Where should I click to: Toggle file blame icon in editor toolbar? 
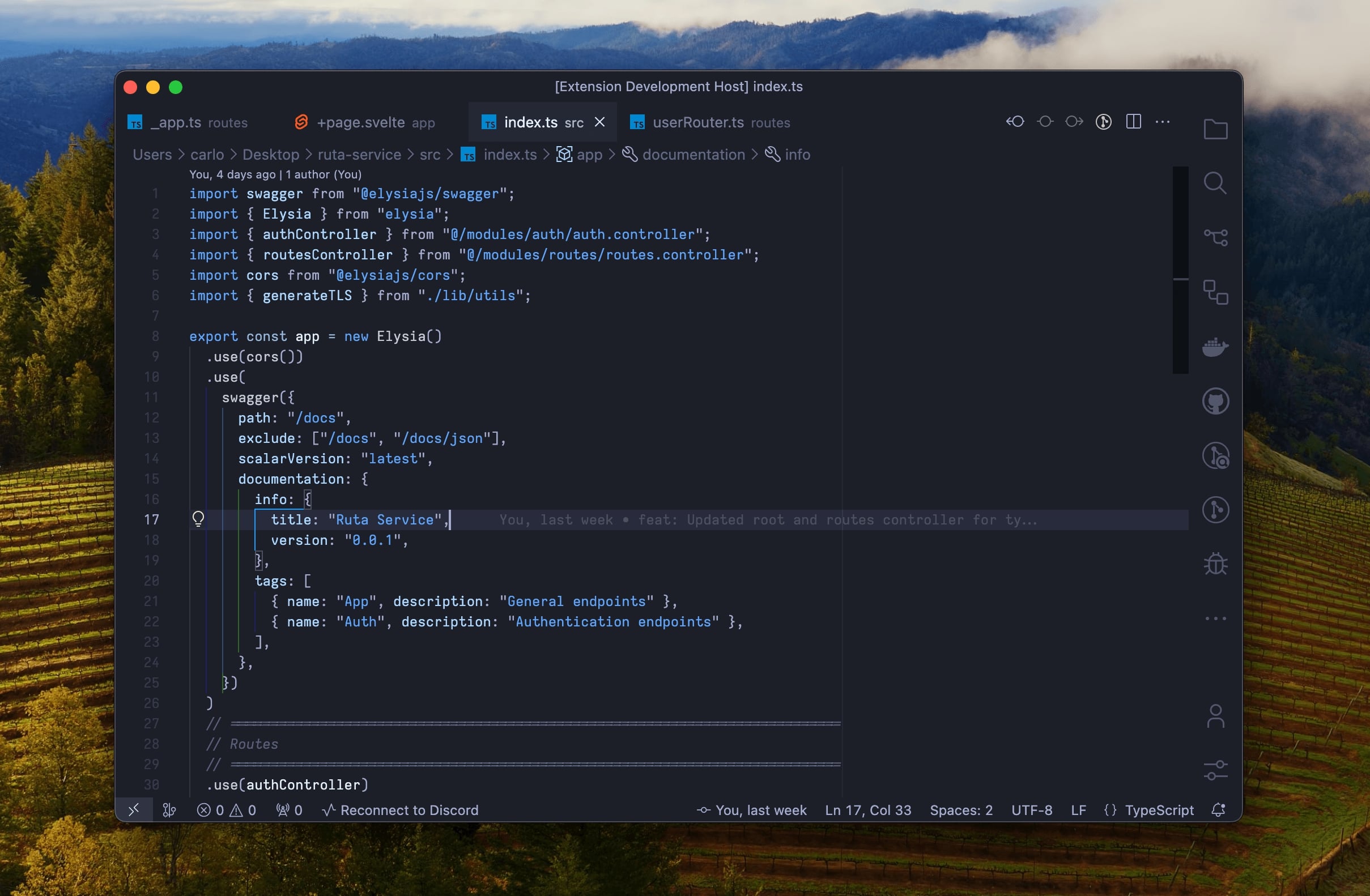point(1104,122)
